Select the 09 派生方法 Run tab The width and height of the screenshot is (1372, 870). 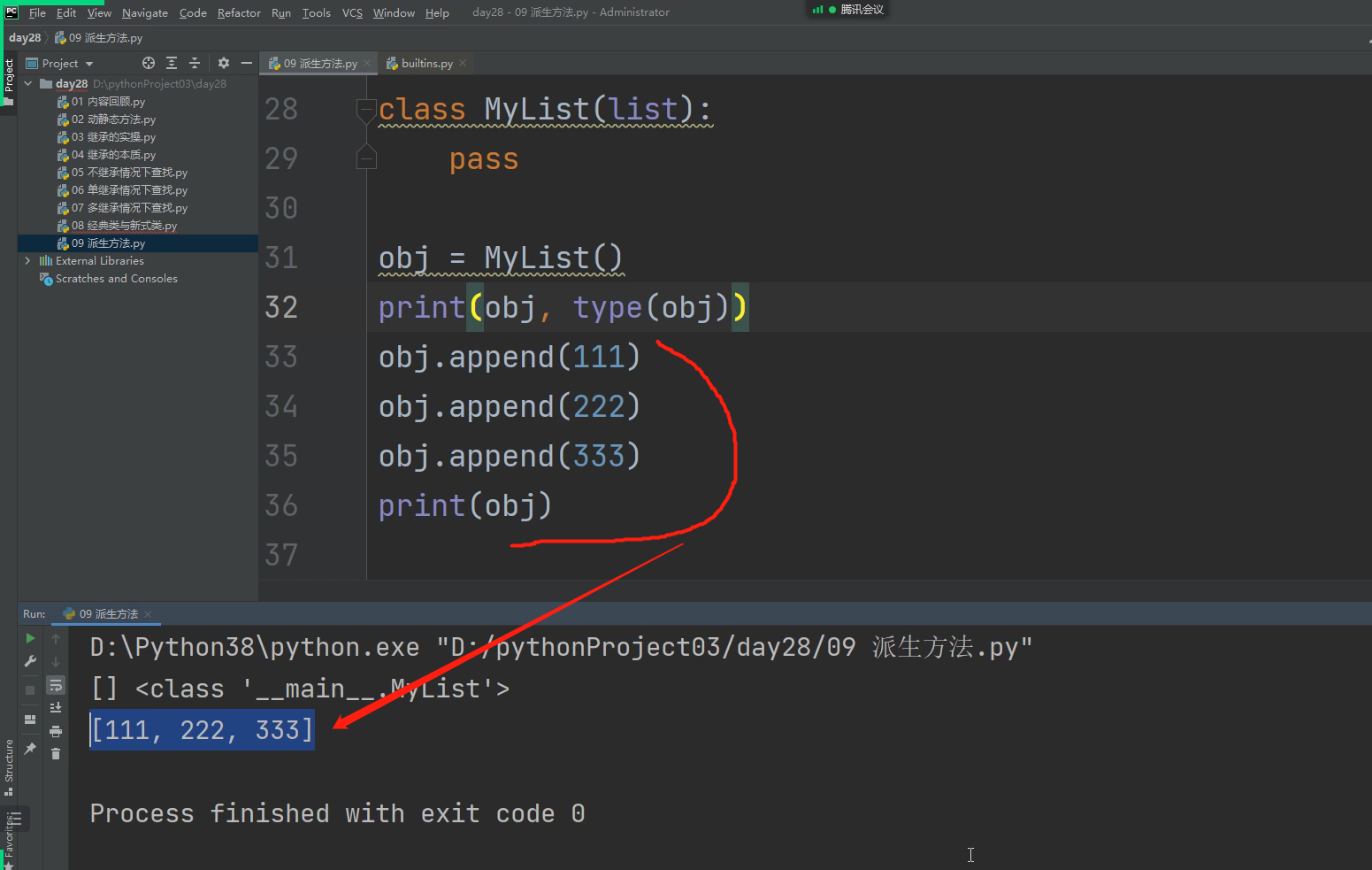107,614
